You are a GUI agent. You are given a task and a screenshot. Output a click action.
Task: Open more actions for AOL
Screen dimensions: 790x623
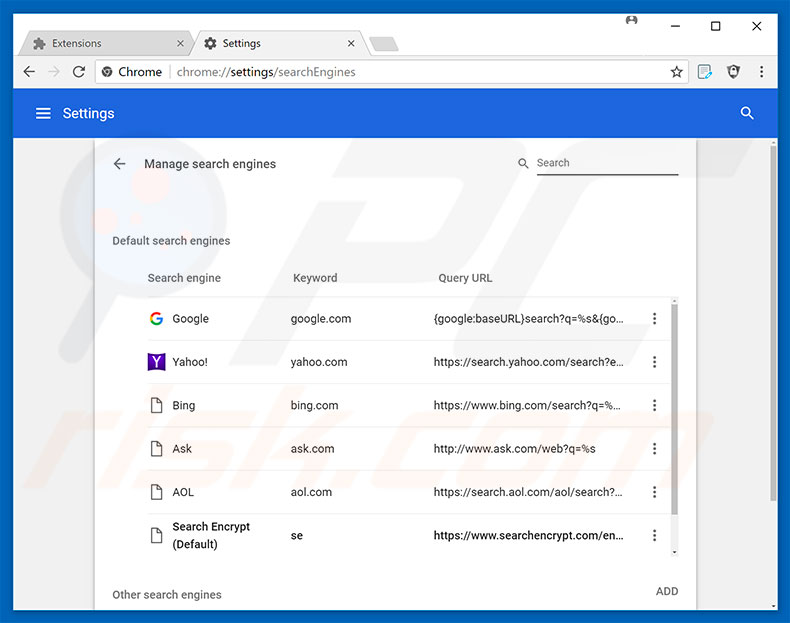tap(654, 492)
